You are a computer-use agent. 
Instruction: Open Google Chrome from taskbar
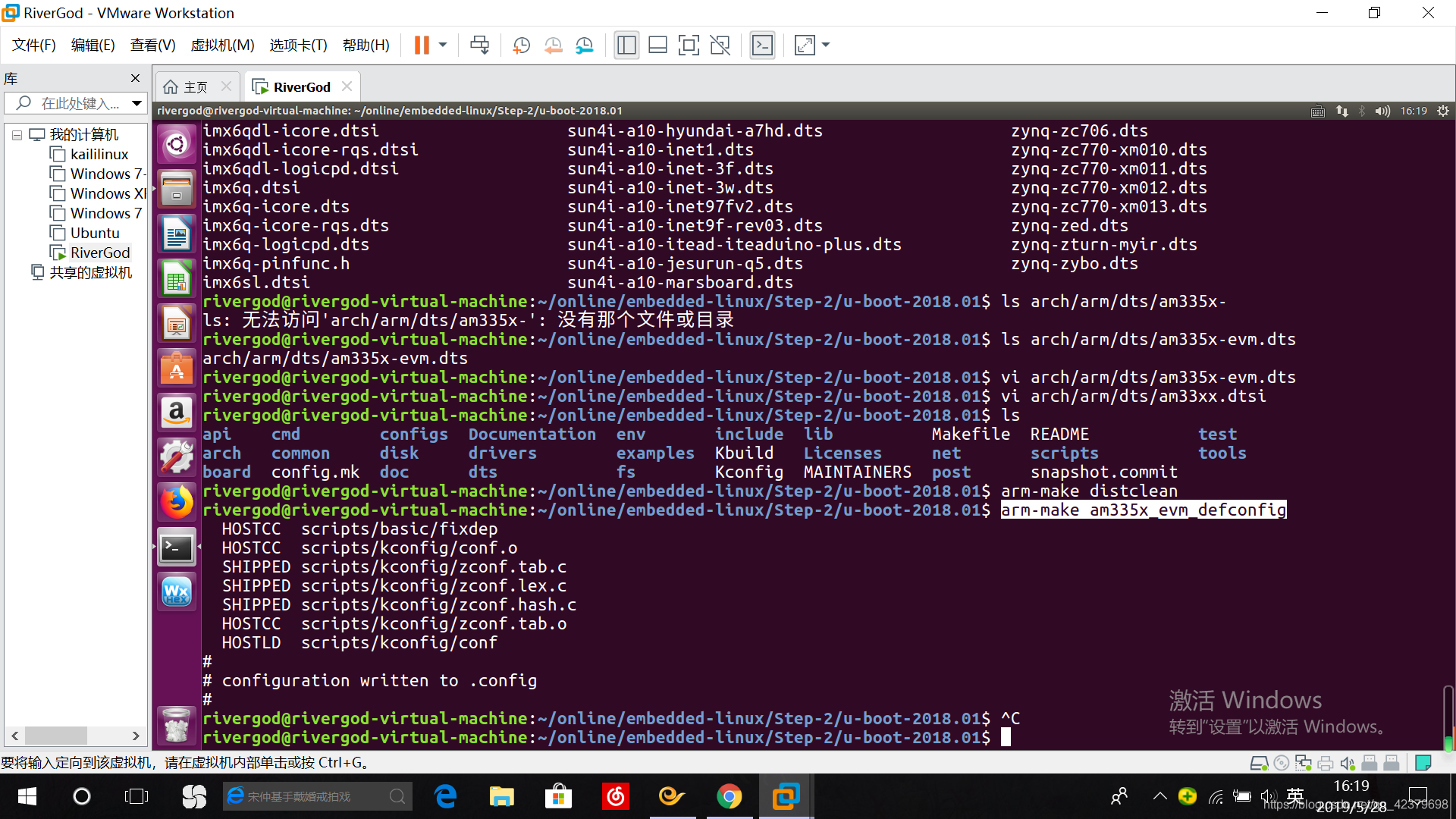[730, 796]
